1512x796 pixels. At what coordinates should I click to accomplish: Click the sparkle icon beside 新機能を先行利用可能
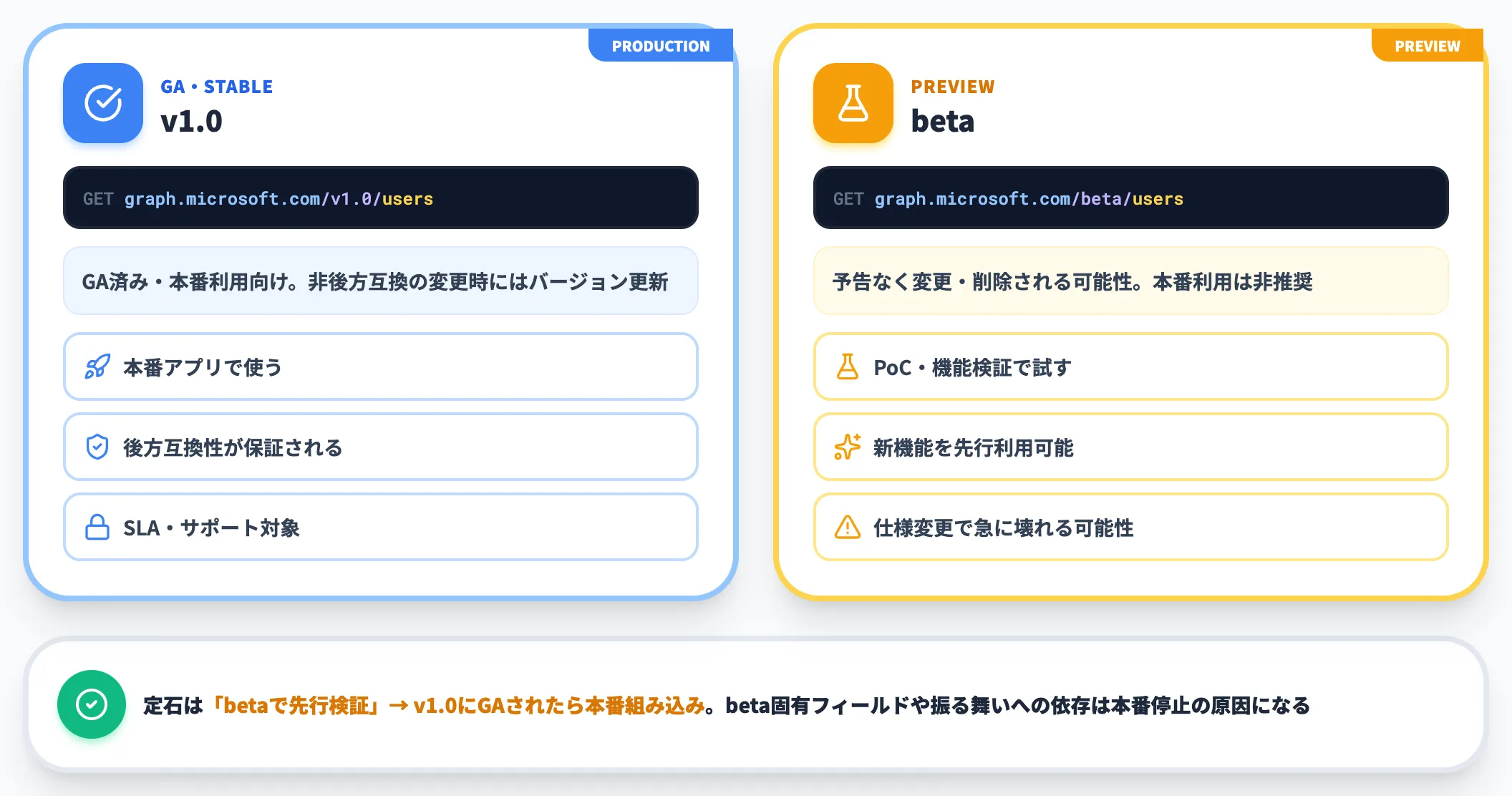tap(848, 447)
